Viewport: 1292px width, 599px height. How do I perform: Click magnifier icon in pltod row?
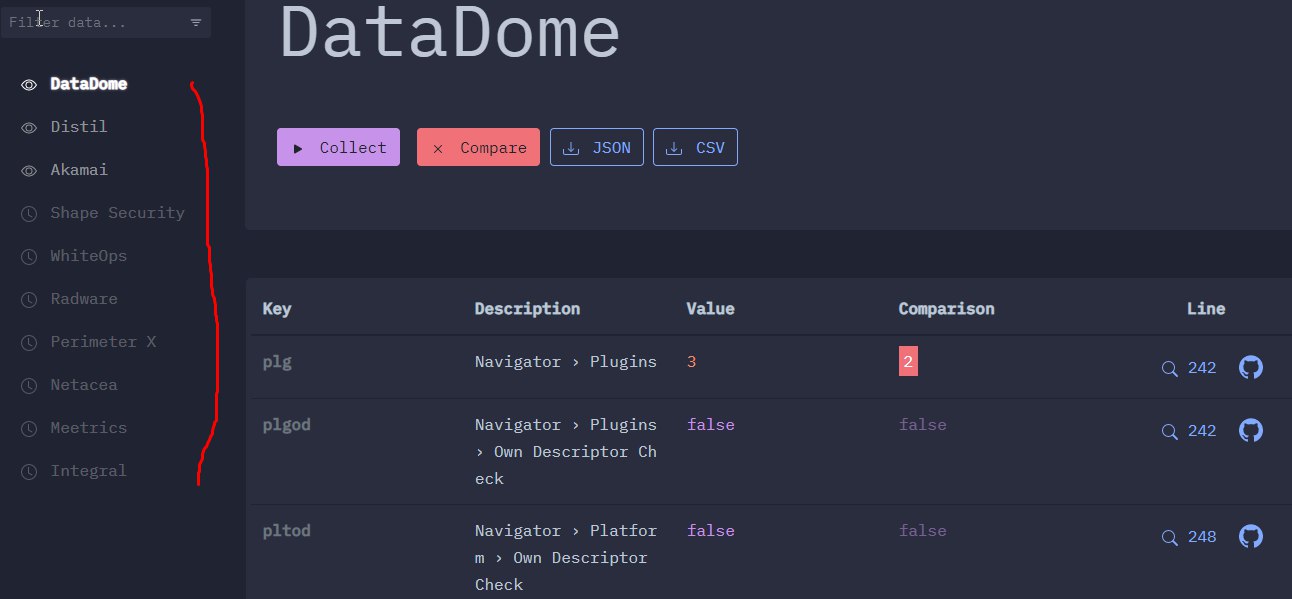(1169, 537)
